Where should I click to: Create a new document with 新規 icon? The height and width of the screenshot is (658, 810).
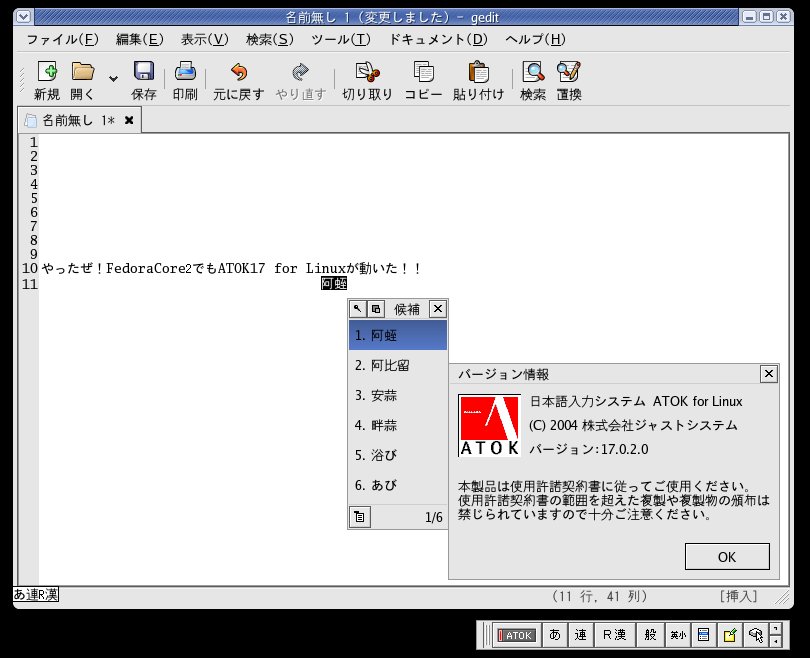(47, 80)
